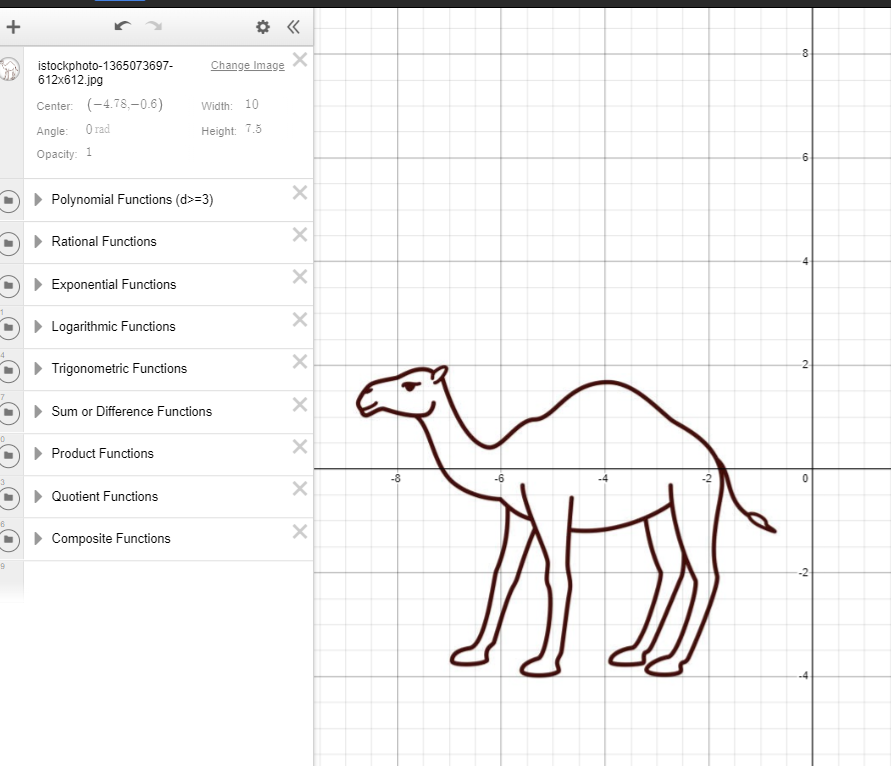Image resolution: width=891 pixels, height=766 pixels.
Task: Open the Change Image link
Action: tap(247, 64)
